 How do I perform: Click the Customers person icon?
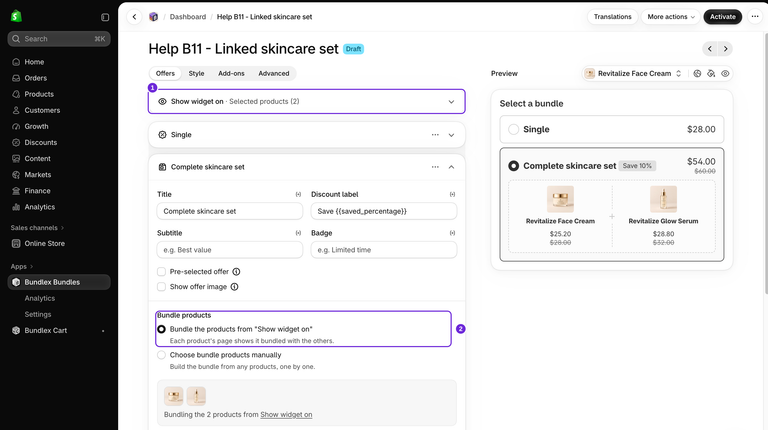point(16,110)
